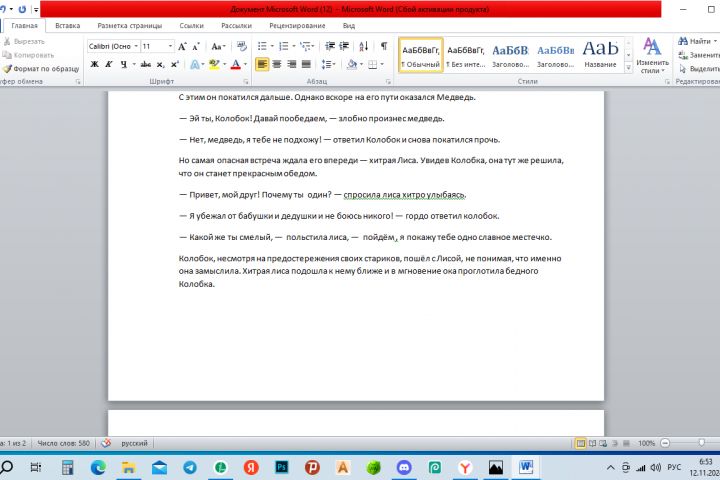Expand the borders dropdown arrow

[x=382, y=64]
